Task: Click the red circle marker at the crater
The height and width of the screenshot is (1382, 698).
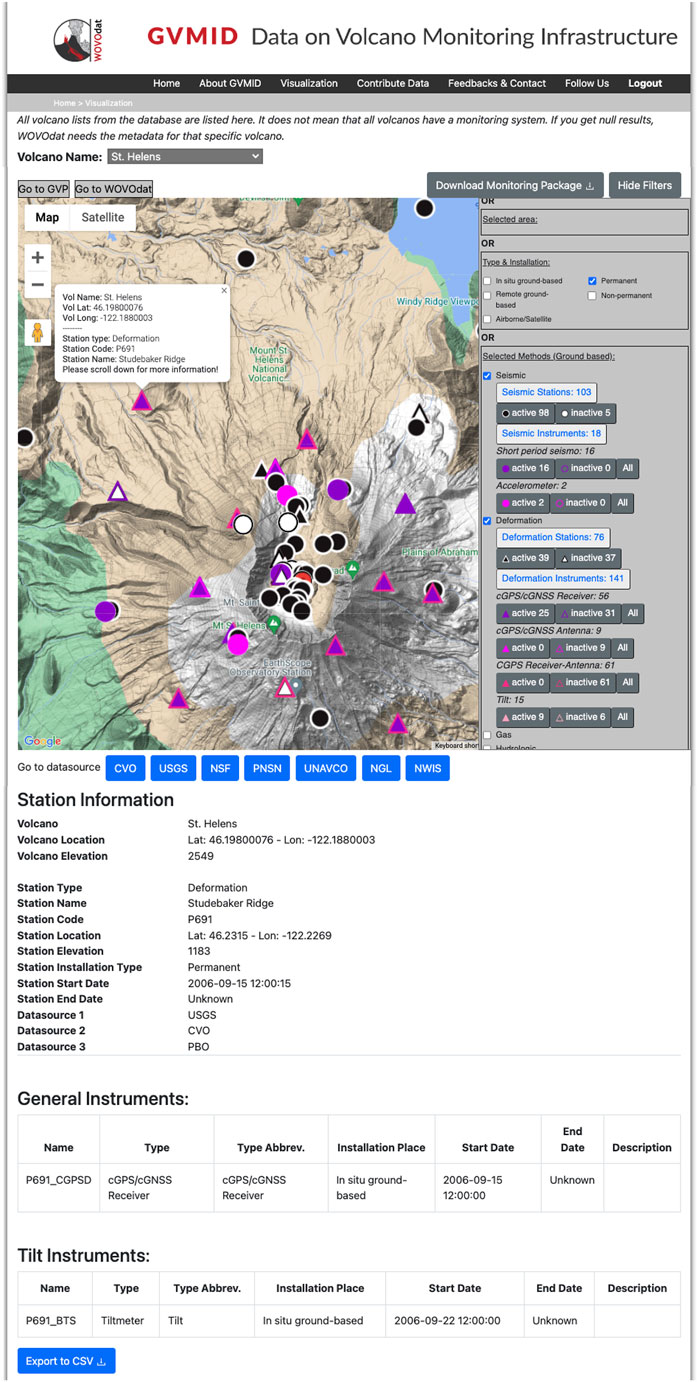Action: pyautogui.click(x=305, y=577)
